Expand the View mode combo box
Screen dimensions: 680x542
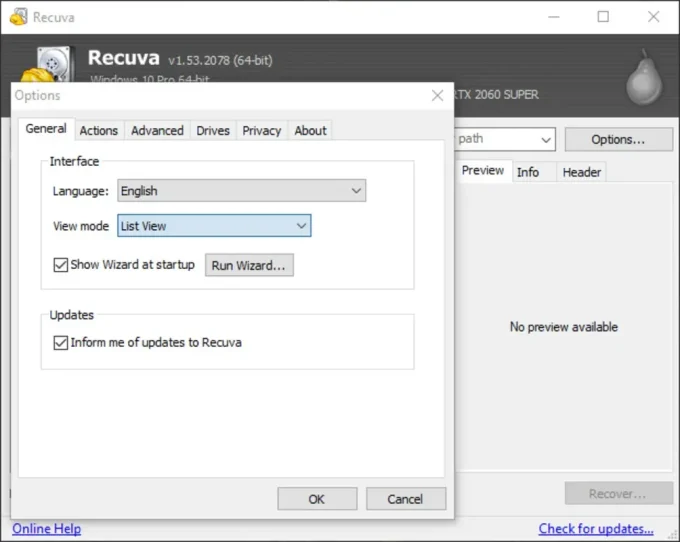(214, 226)
